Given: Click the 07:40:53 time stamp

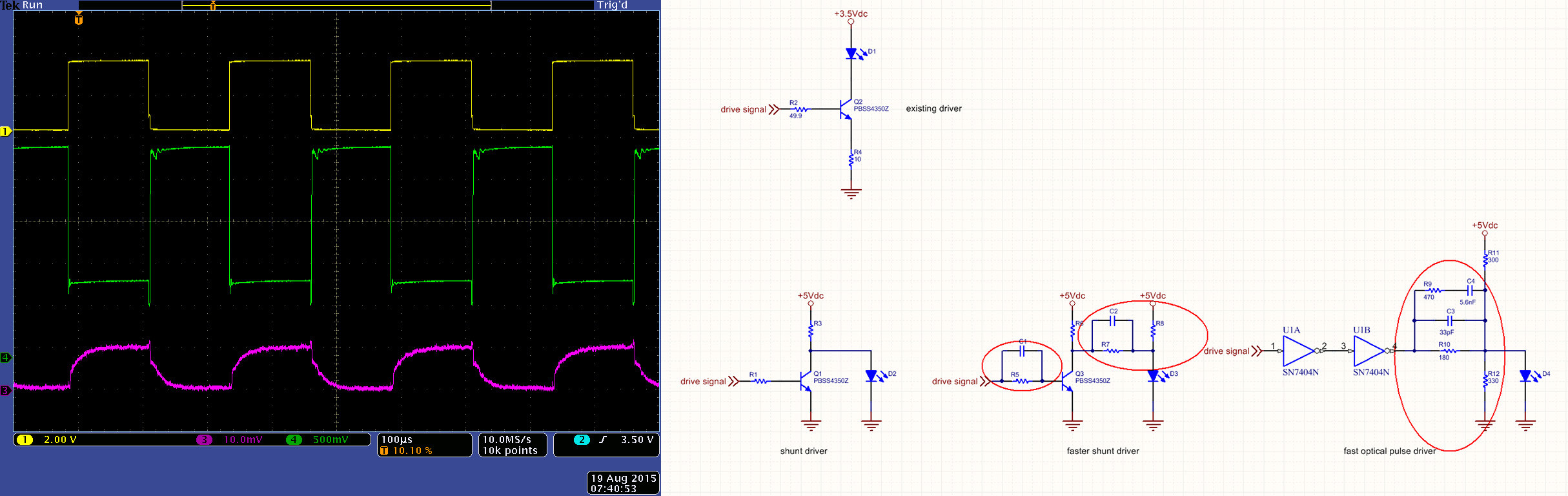Looking at the screenshot, I should [x=613, y=489].
